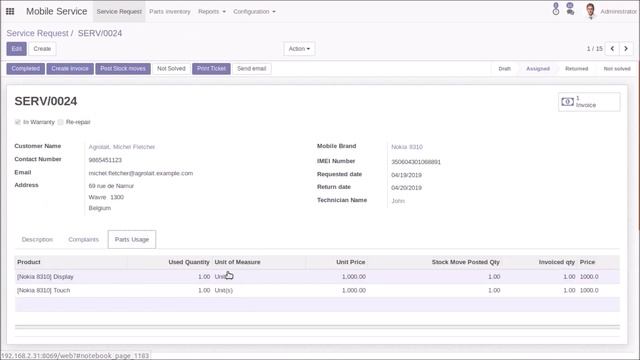Switch to the Description tab
640x360 pixels.
click(37, 240)
